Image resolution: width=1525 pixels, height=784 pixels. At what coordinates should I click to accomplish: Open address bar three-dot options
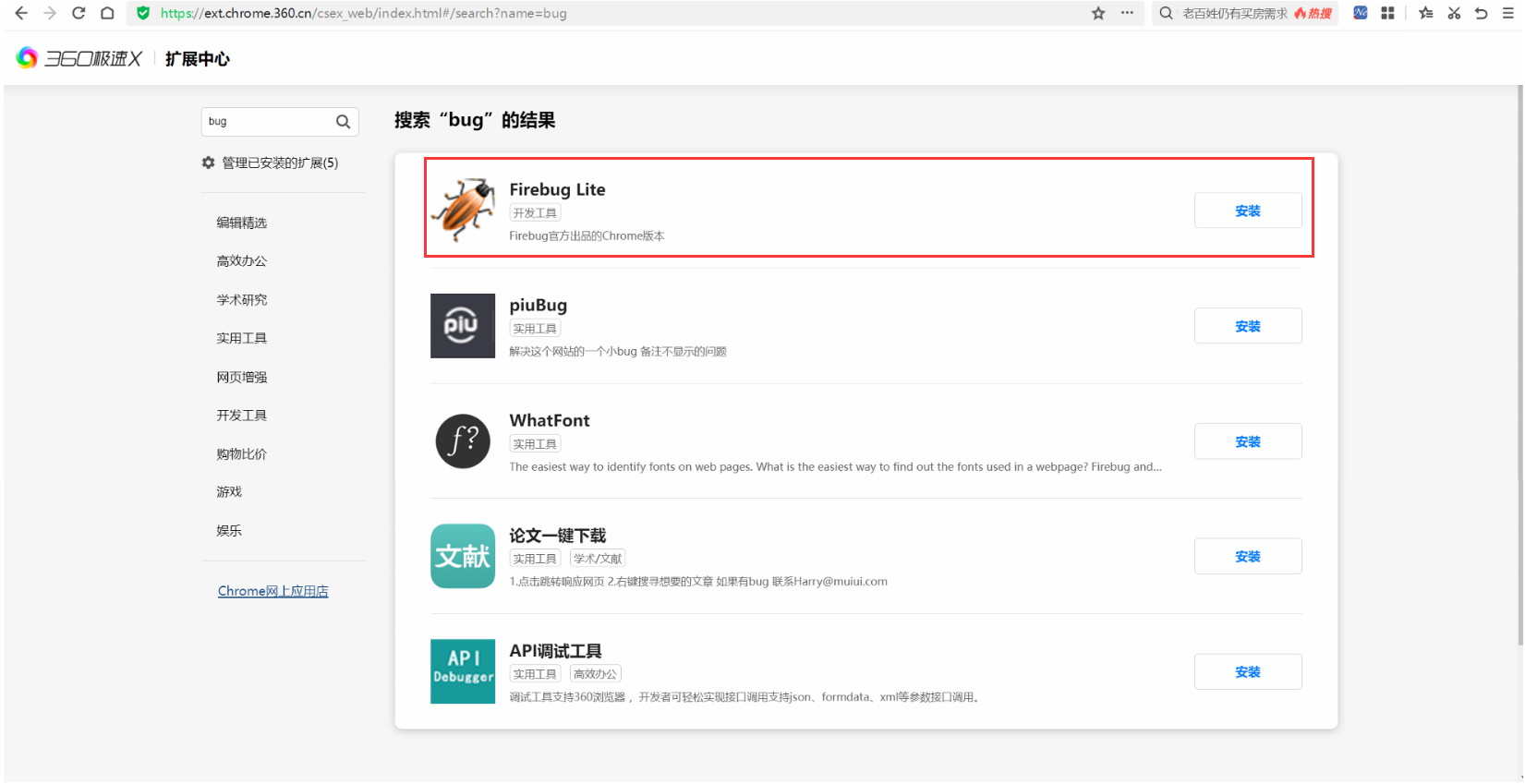click(x=1127, y=13)
